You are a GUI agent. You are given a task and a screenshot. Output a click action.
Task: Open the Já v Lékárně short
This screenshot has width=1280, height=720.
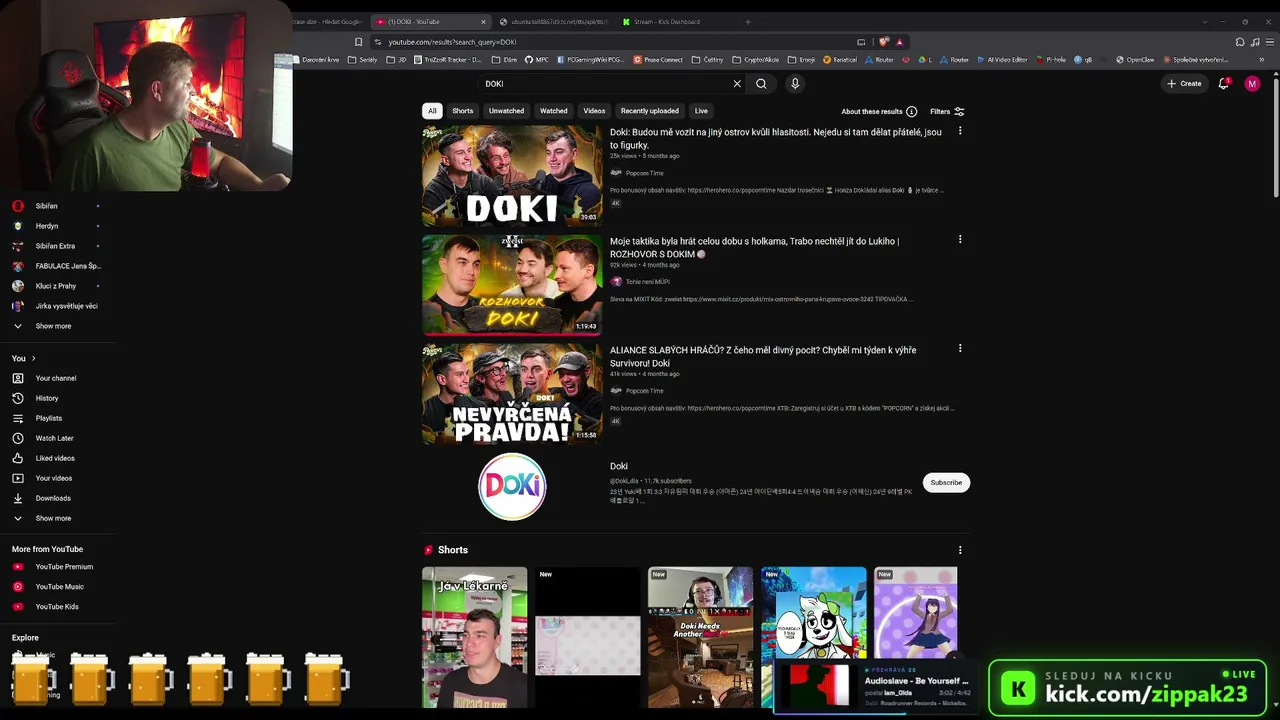click(x=474, y=637)
